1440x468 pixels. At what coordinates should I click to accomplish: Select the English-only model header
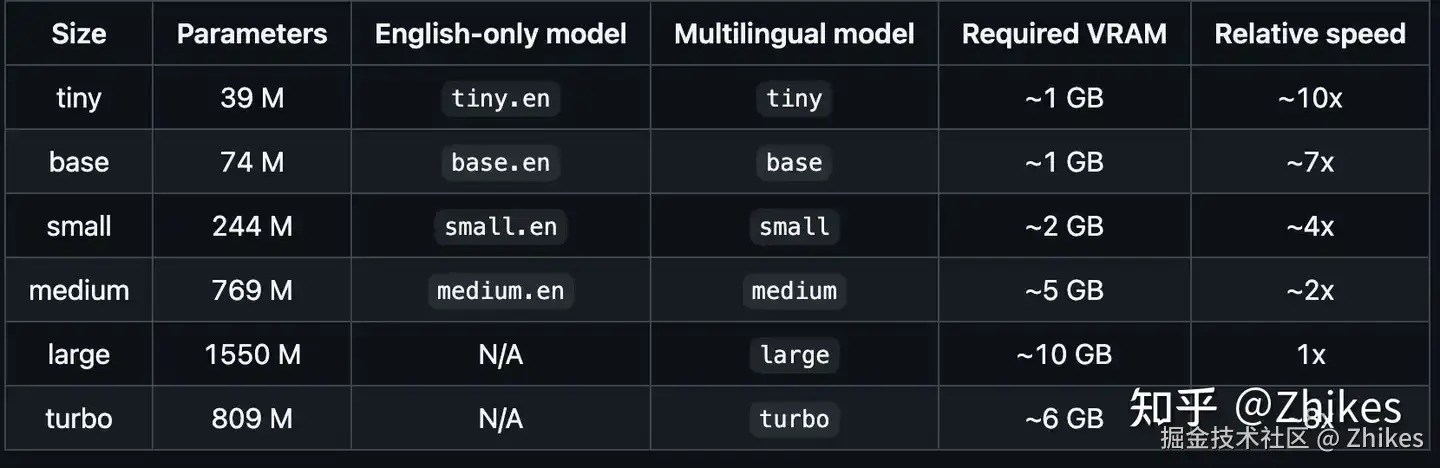500,34
